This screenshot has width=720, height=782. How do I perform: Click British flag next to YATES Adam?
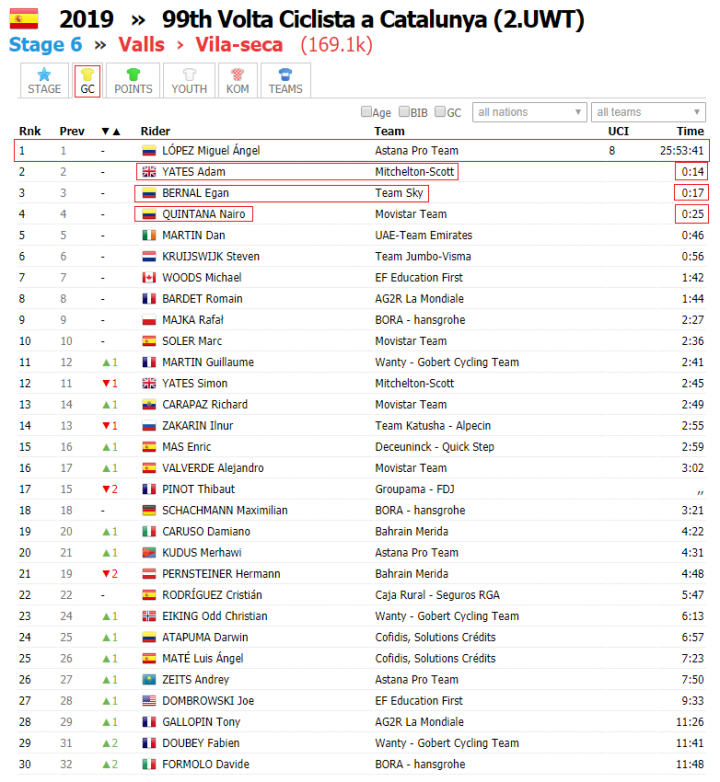tap(149, 172)
